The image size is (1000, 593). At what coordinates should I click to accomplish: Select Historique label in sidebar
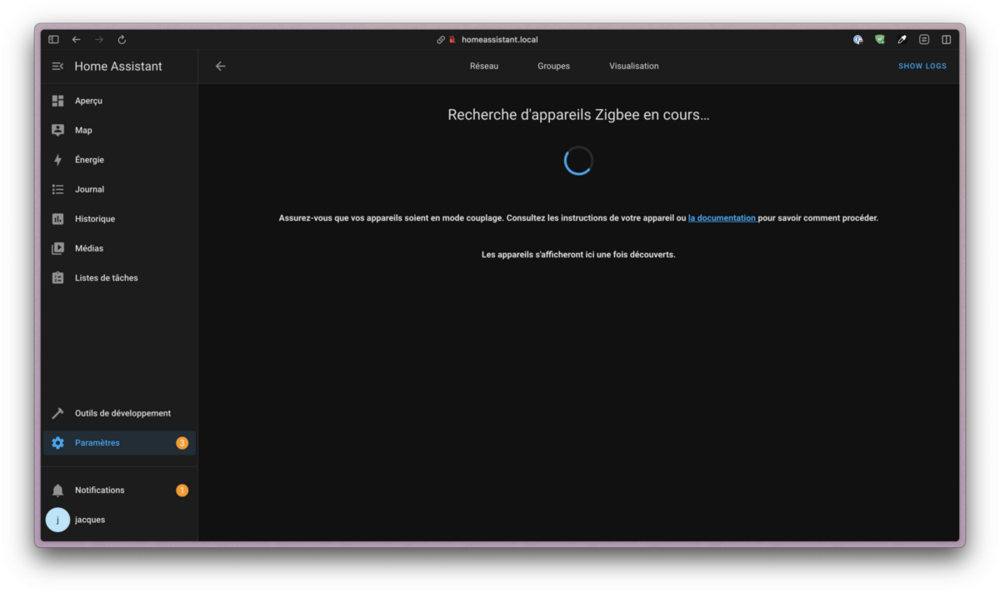click(95, 219)
